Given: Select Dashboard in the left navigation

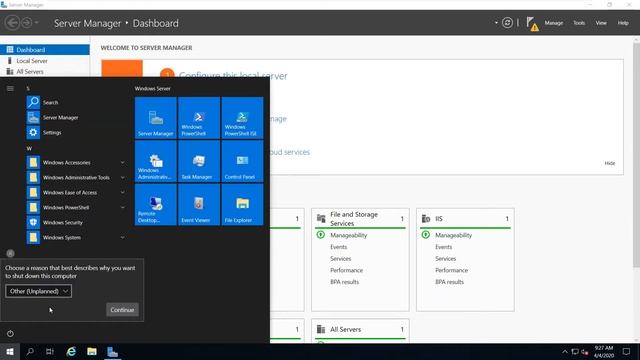Looking at the screenshot, I should coord(45,50).
